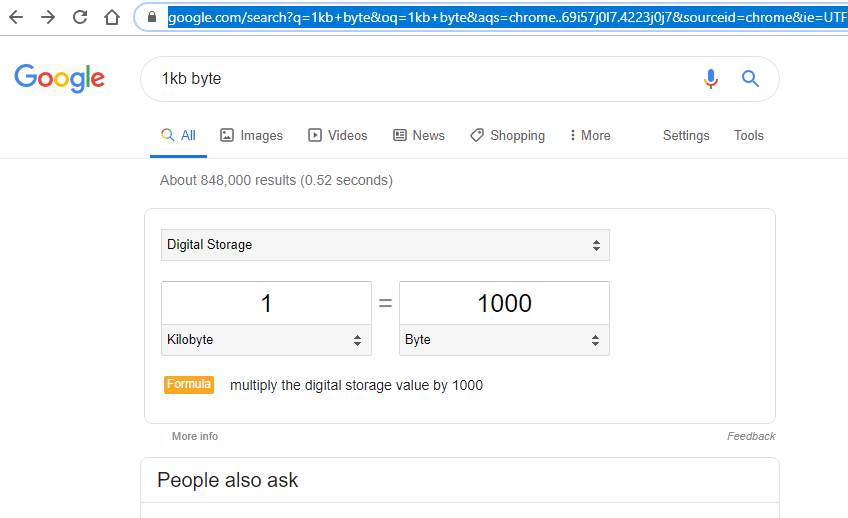Image resolution: width=848 pixels, height=518 pixels.
Task: Go to browser home page icon
Action: click(112, 17)
